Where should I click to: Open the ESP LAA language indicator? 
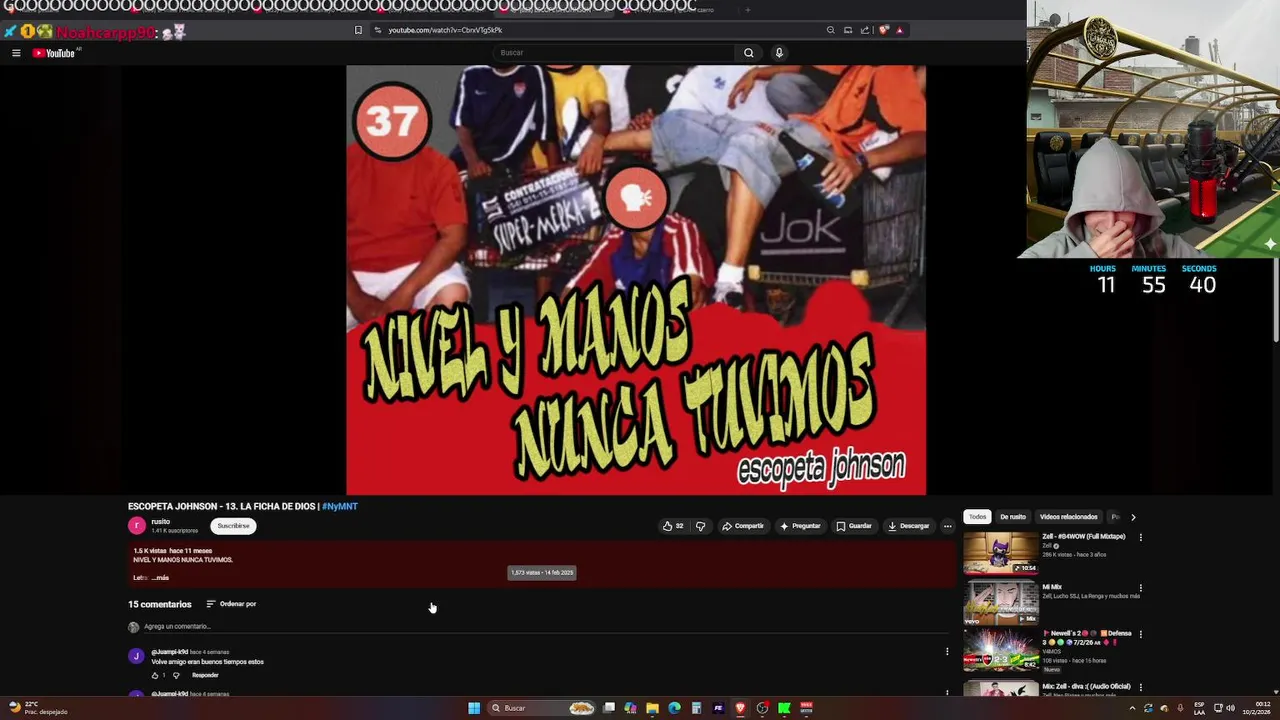coord(1199,708)
